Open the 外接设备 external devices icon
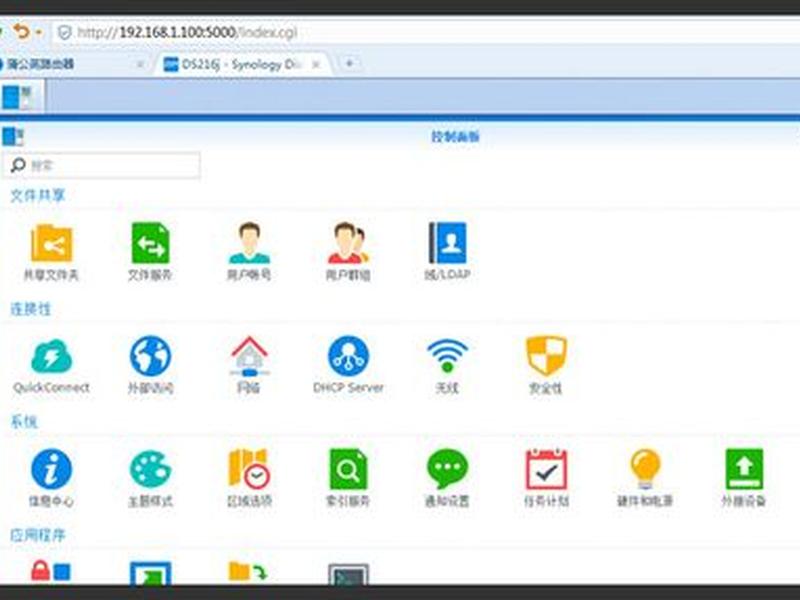The image size is (800, 600). coord(744,469)
